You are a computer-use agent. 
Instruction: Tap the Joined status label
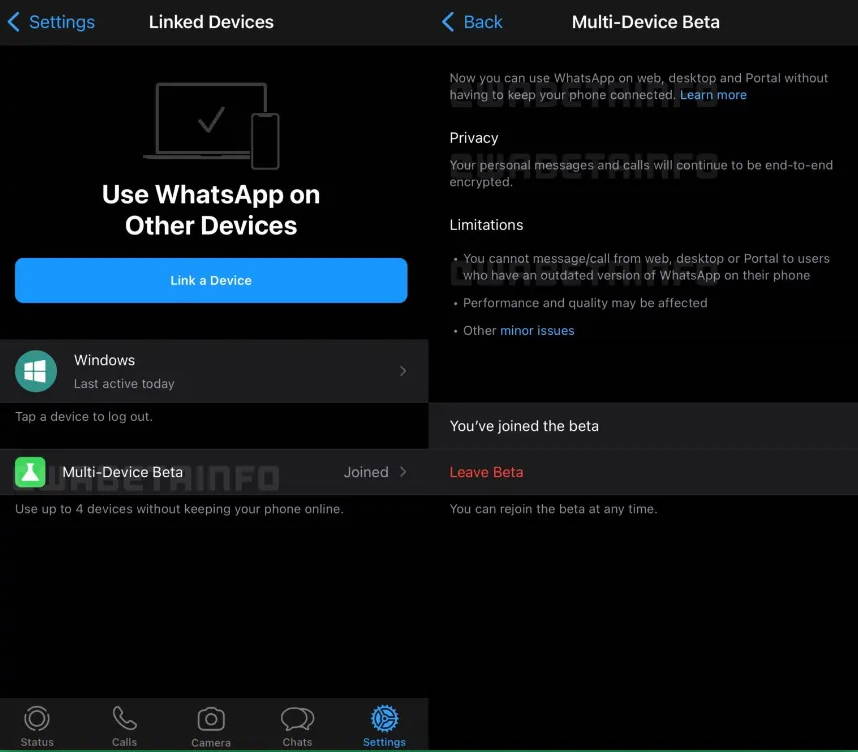click(x=366, y=472)
